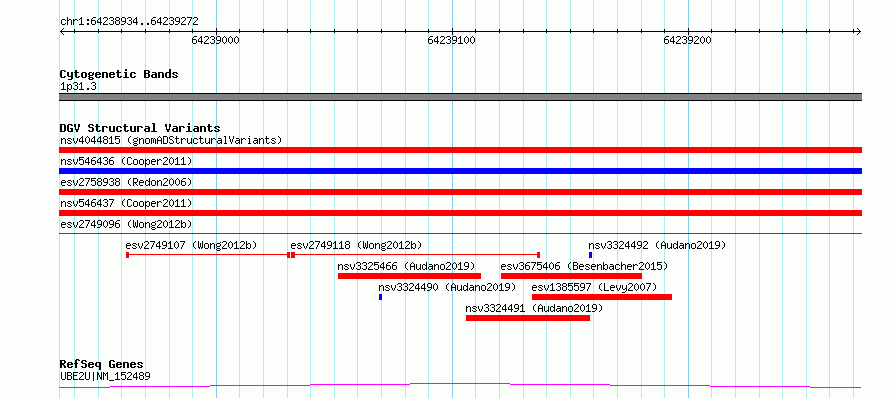Select the esv2749107 Wong2012b variant line
This screenshot has height=398, width=890.
[207, 255]
